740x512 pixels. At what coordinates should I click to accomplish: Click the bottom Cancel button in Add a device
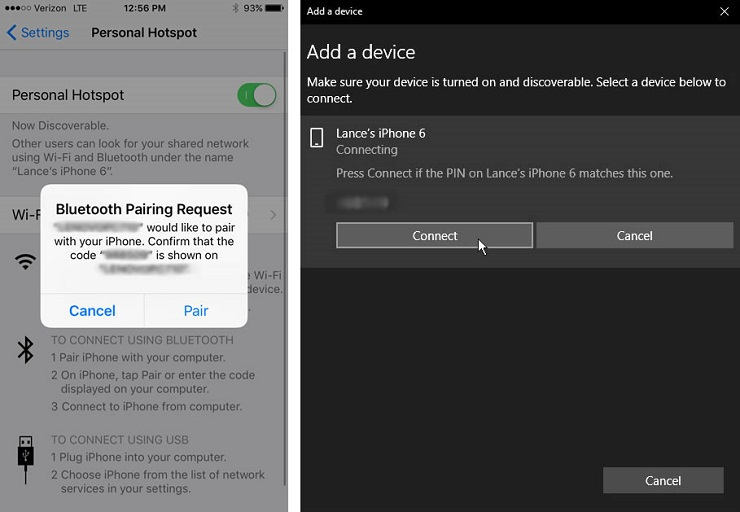click(x=663, y=480)
